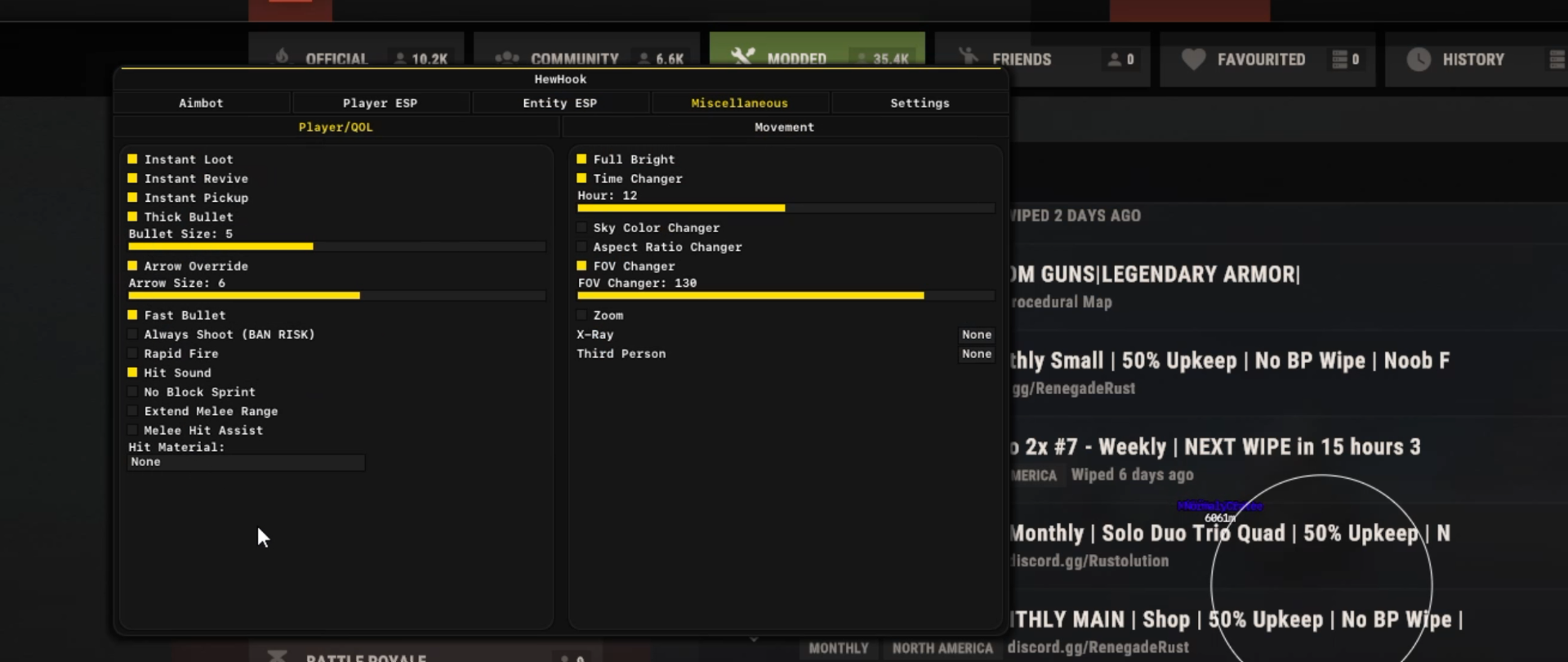Viewport: 1568px width, 662px height.
Task: Click the heart icon beside Favourited
Action: pyautogui.click(x=1193, y=59)
